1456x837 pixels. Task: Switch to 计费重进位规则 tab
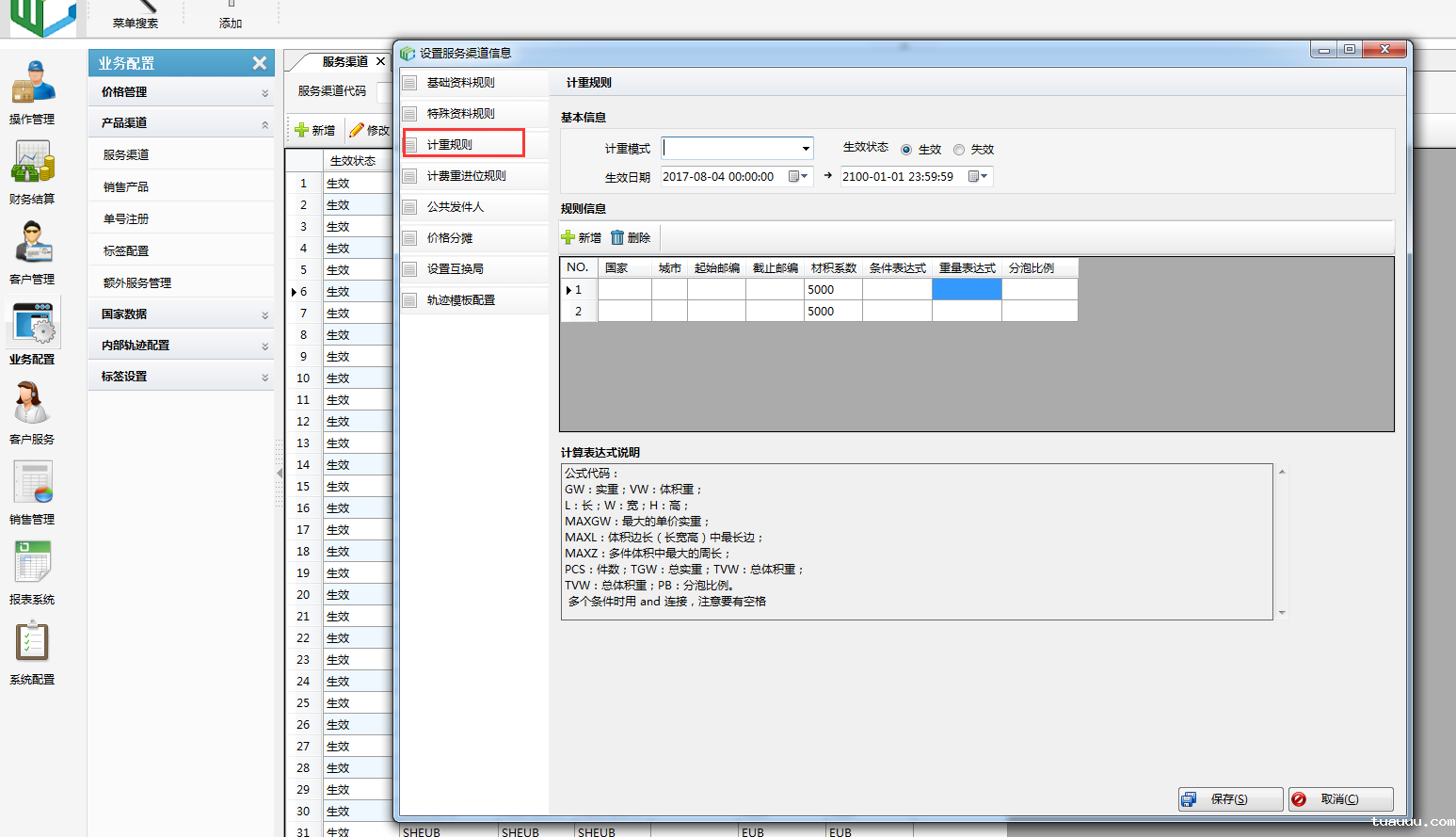coord(466,176)
